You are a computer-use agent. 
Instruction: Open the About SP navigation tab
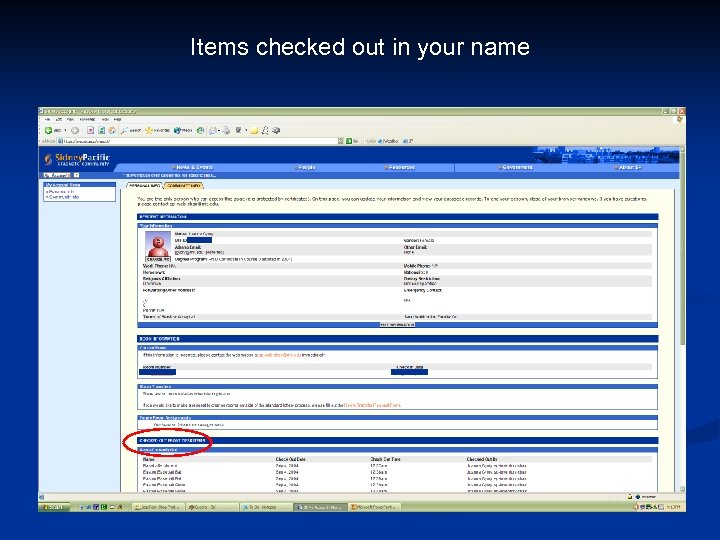628,167
